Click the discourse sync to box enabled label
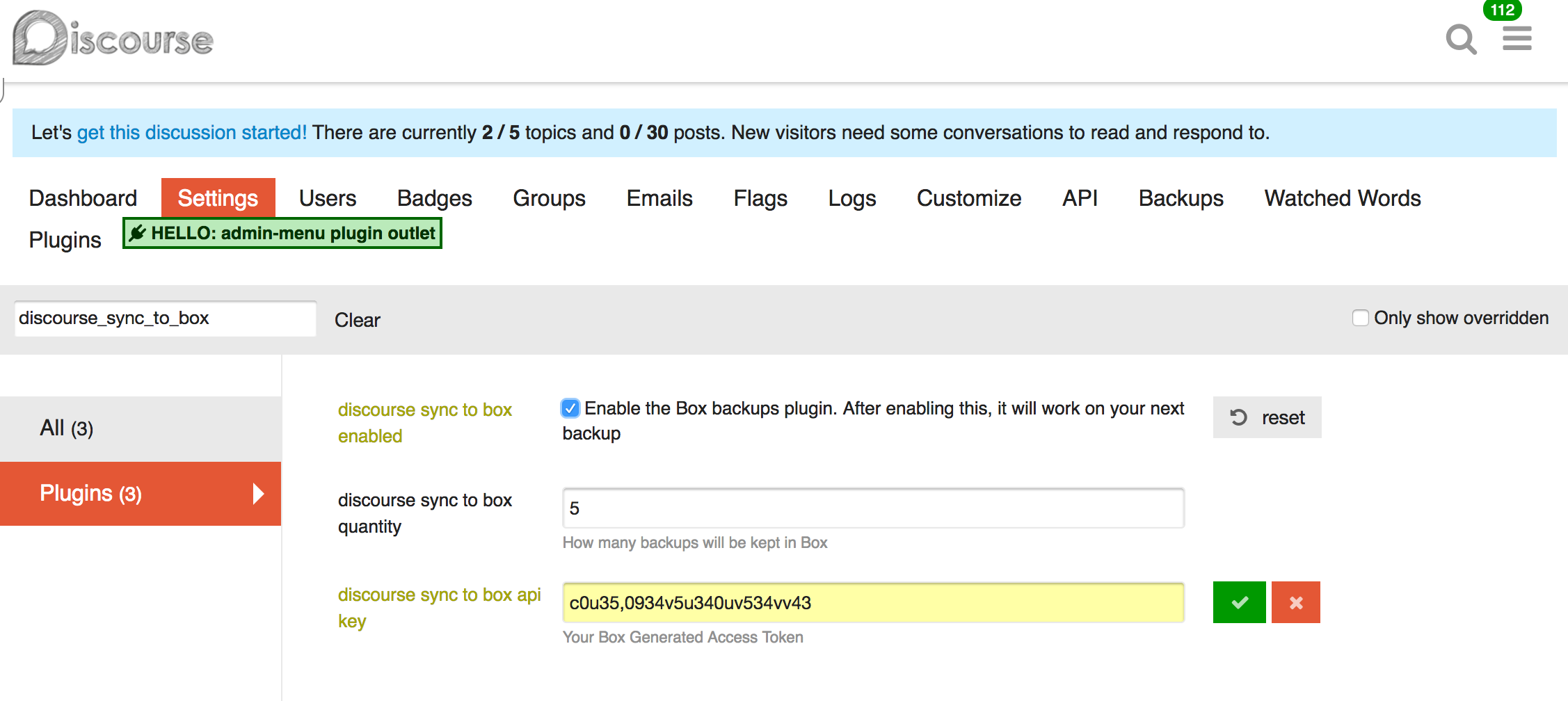Screen dimensions: 1568x701 [x=424, y=423]
